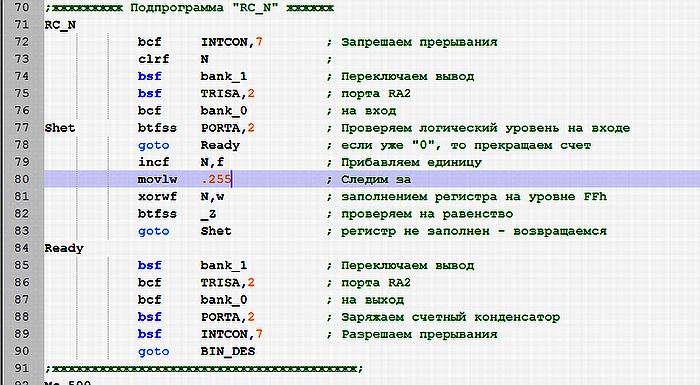This screenshot has height=385, width=700.
Task: Click line number 72 in the gutter
Action: [x=21, y=42]
